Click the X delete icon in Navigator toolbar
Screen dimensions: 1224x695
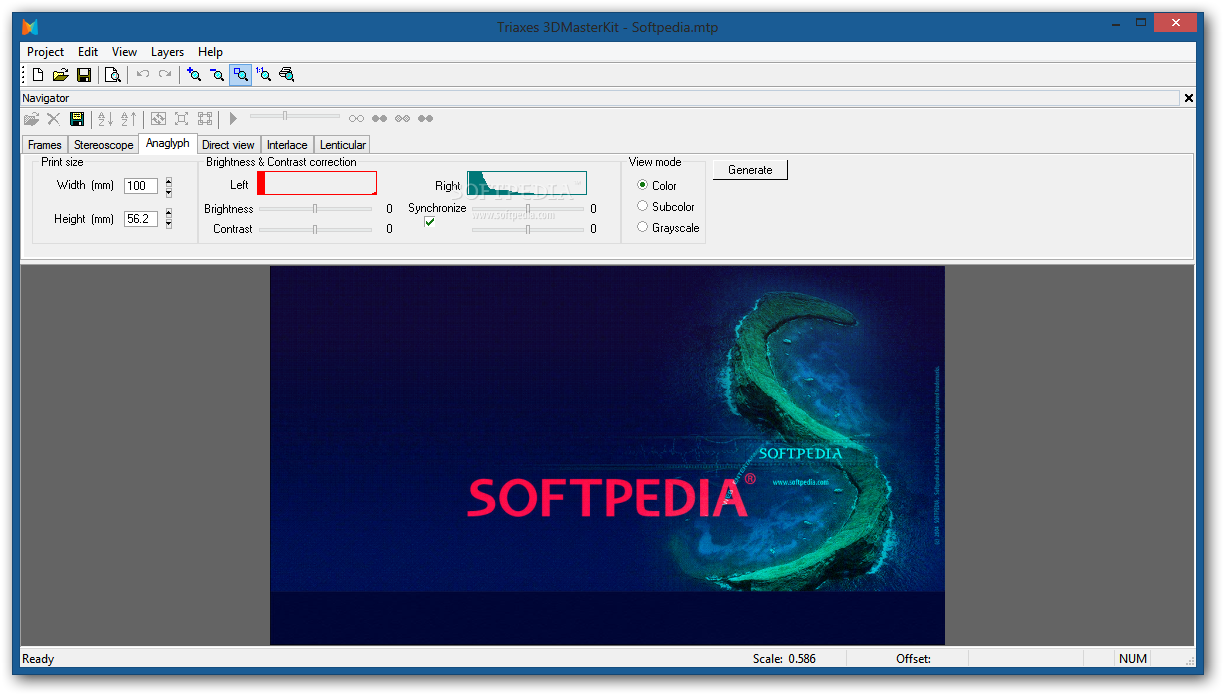tap(54, 119)
